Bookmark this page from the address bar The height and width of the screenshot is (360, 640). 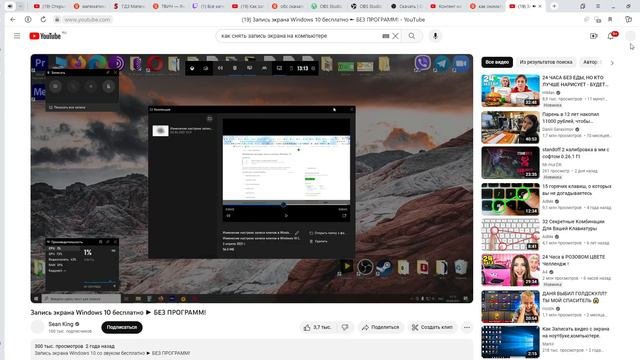(x=610, y=19)
